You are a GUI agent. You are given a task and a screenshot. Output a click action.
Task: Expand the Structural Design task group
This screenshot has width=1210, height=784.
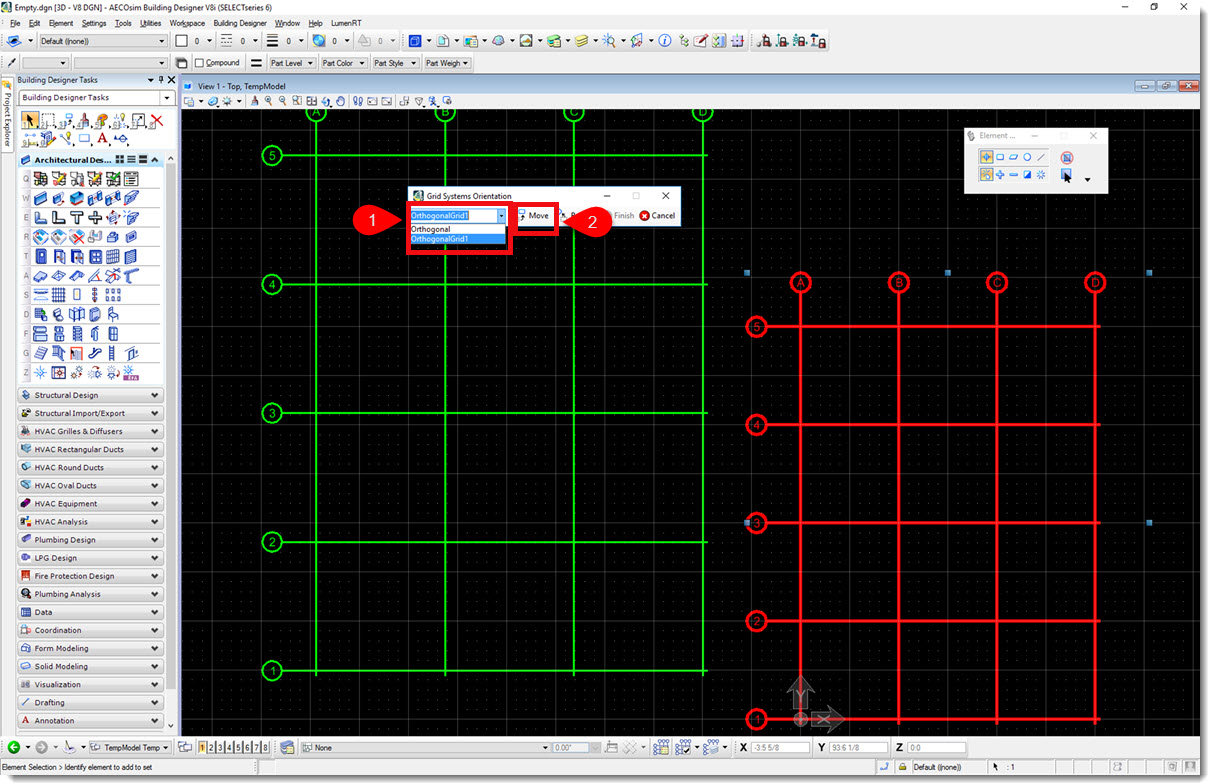pyautogui.click(x=90, y=395)
